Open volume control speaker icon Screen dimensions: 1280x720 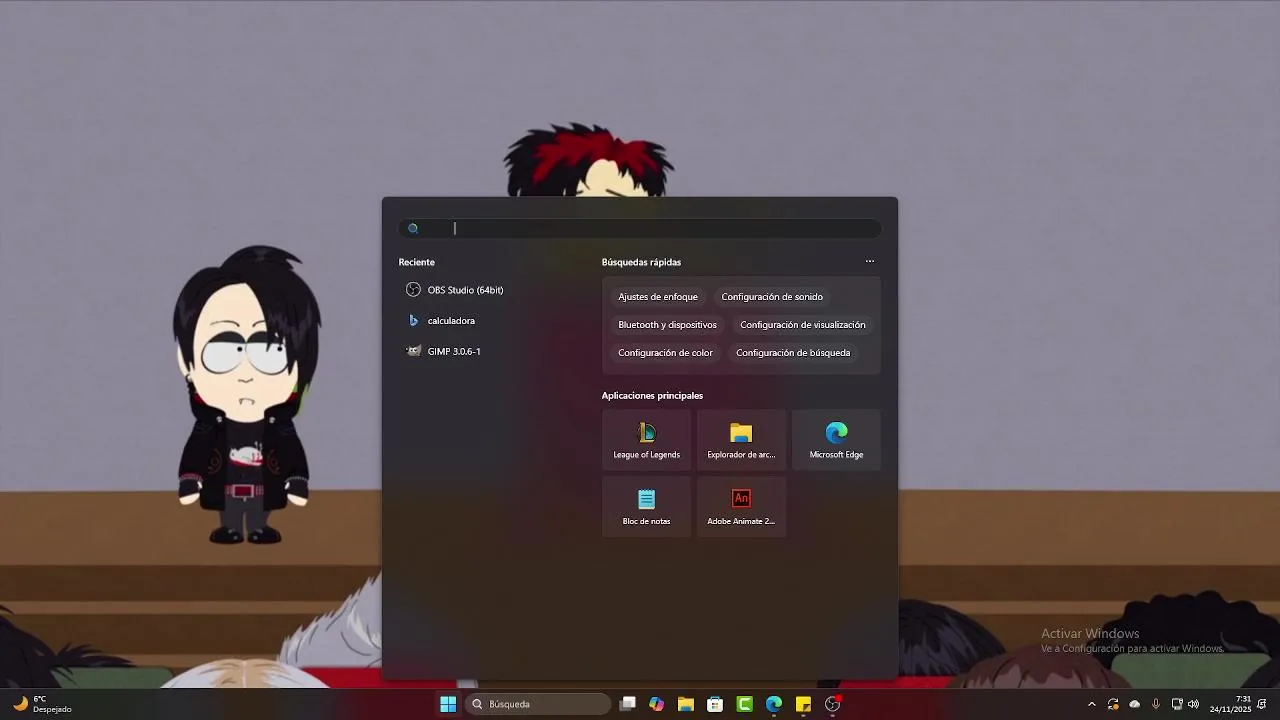point(1193,704)
